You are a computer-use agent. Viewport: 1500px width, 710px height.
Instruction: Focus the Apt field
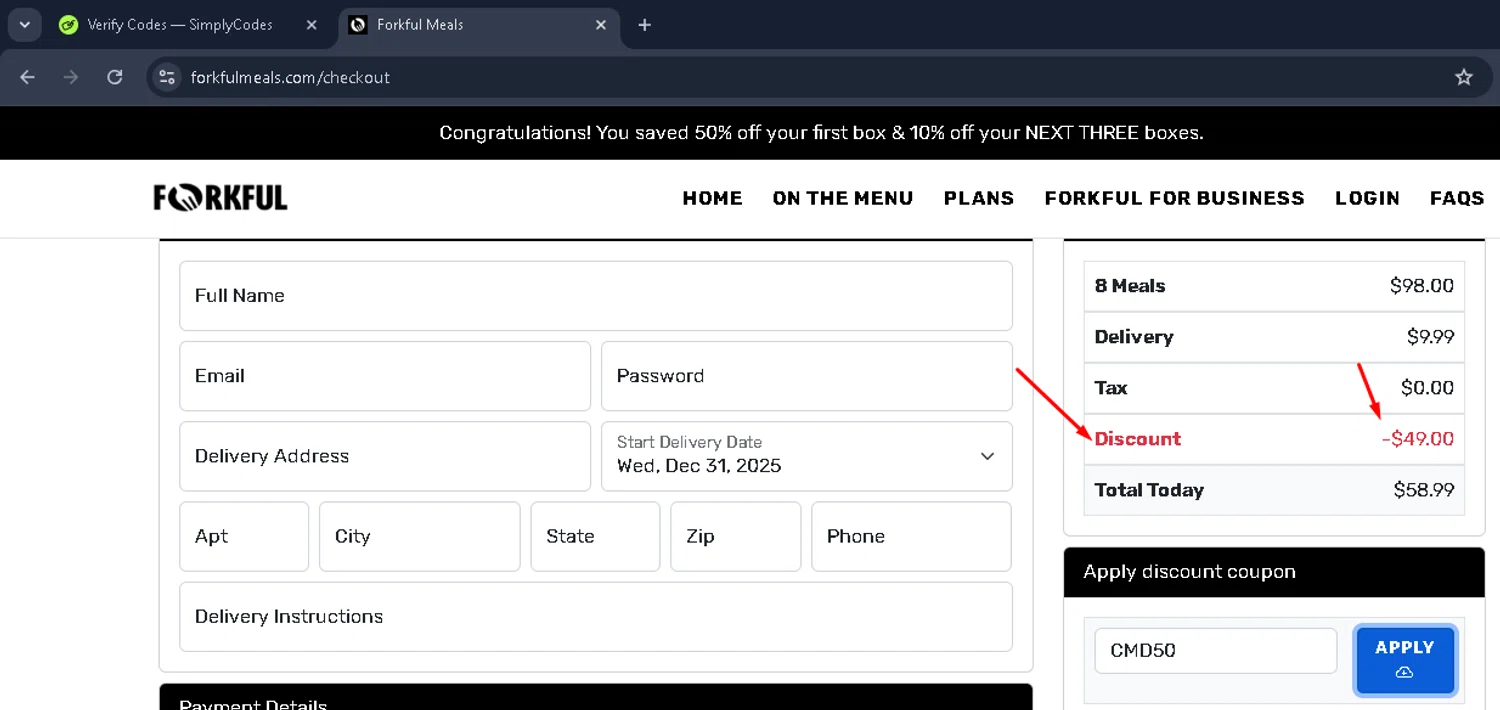tap(244, 536)
